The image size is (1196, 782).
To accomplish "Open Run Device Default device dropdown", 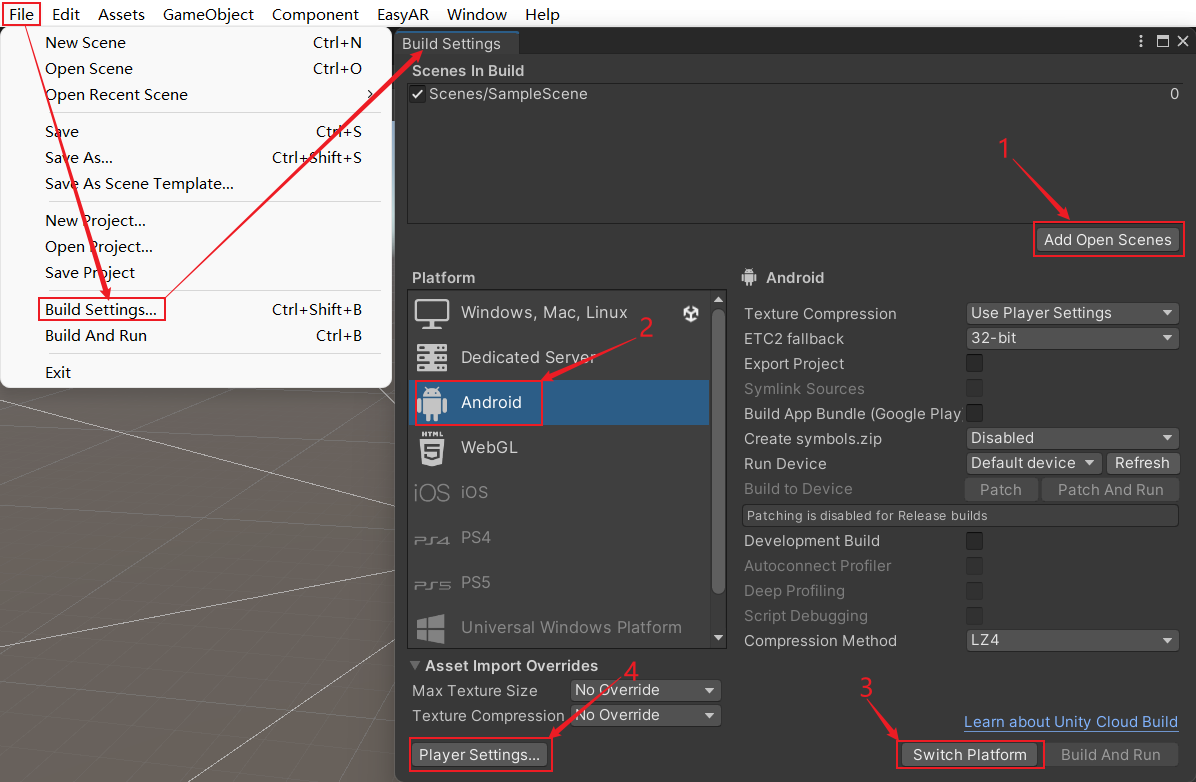I will (1034, 463).
